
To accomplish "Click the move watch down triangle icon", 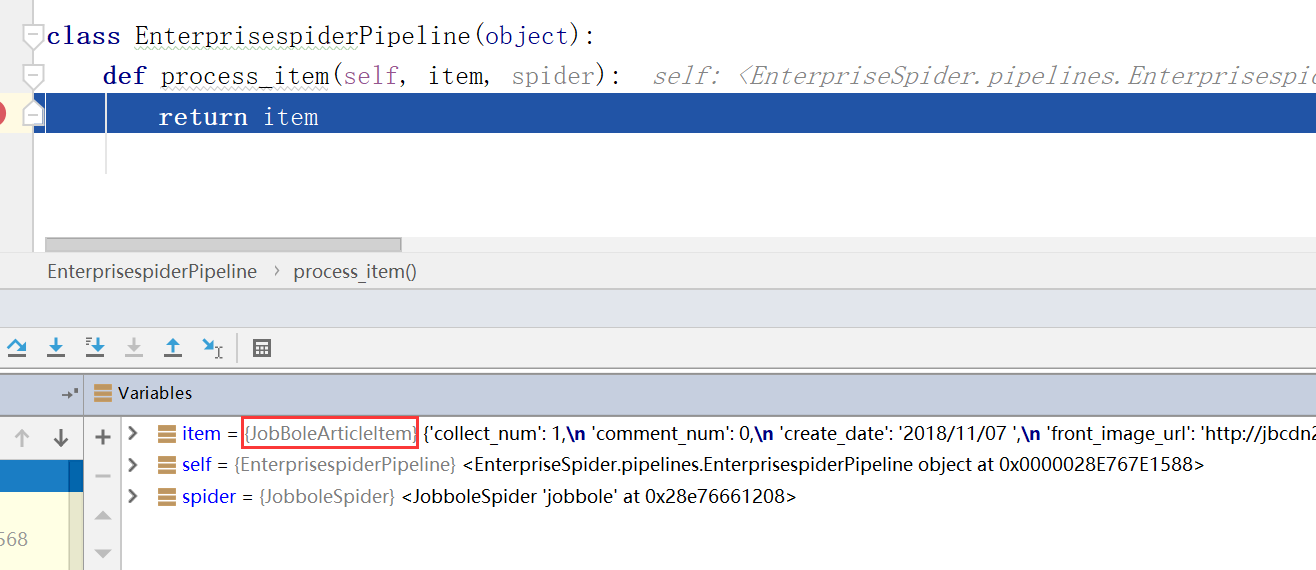I will (x=102, y=552).
